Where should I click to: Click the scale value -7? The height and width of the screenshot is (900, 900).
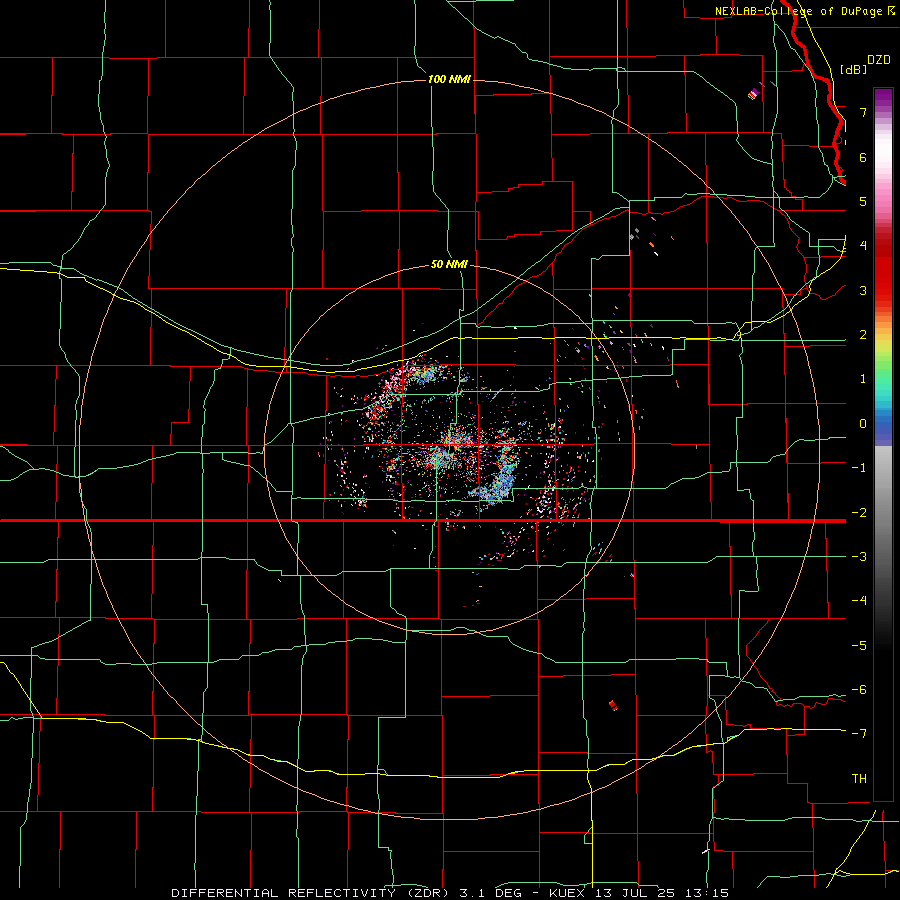pyautogui.click(x=859, y=734)
